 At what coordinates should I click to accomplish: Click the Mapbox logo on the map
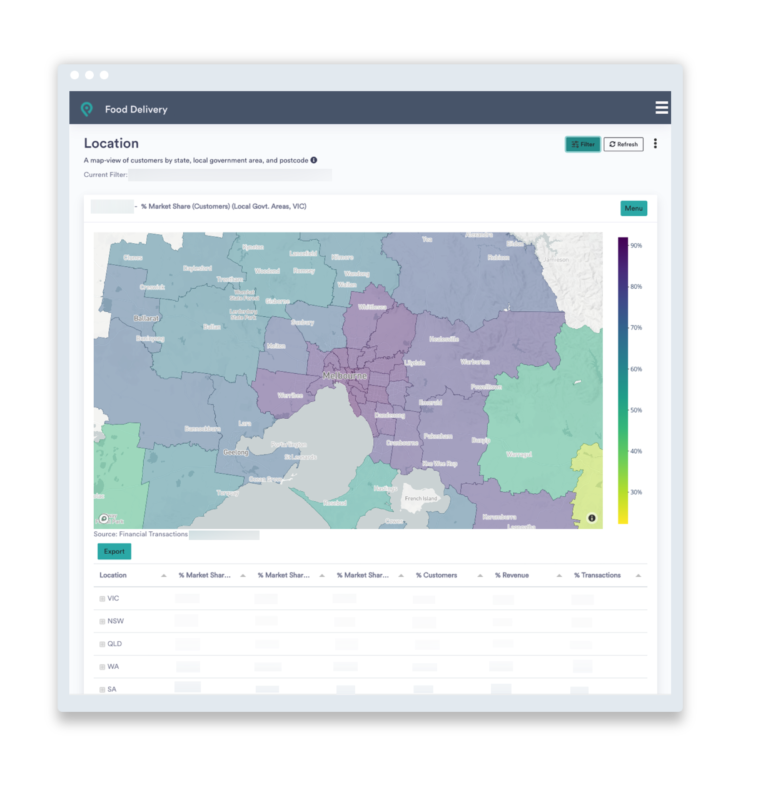point(105,518)
